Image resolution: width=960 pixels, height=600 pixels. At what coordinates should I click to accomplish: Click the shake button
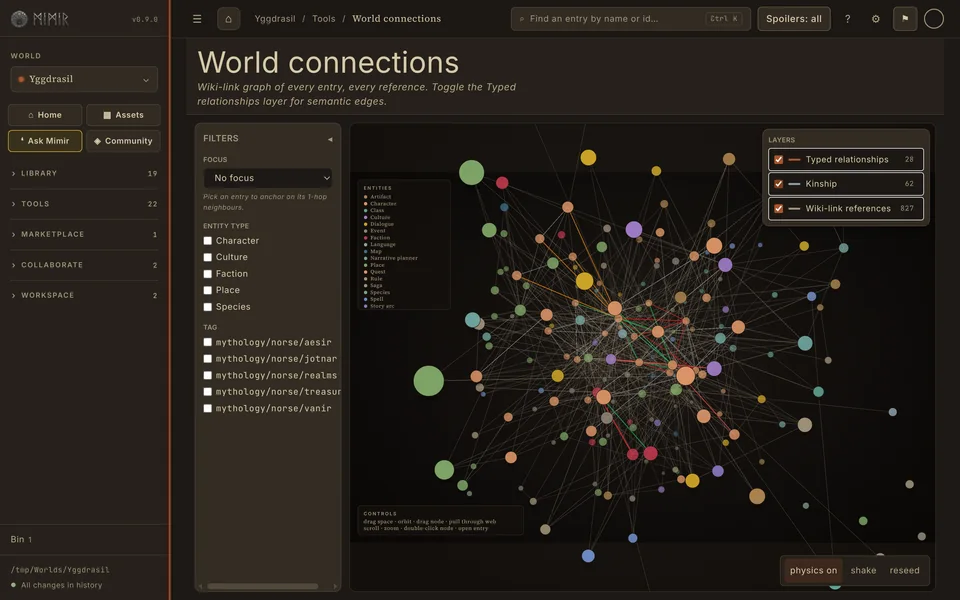[x=863, y=571]
